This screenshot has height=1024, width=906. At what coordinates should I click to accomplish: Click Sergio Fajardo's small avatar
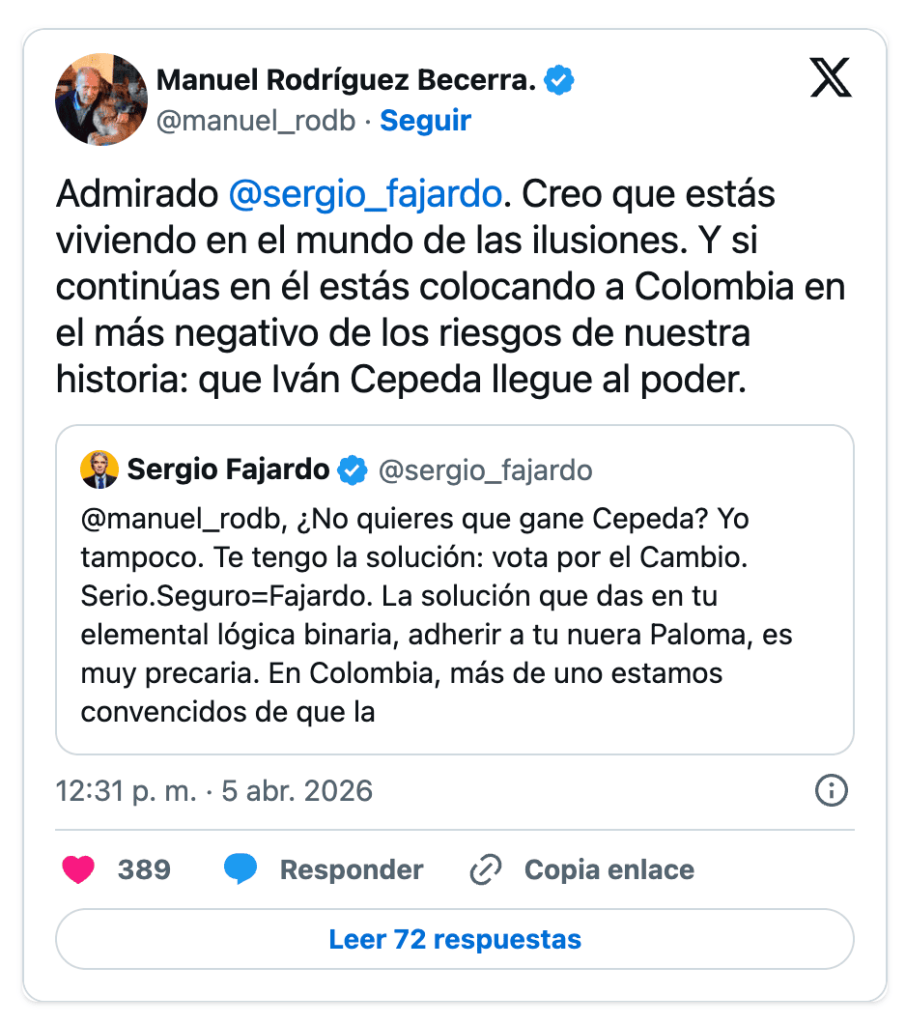[99, 469]
